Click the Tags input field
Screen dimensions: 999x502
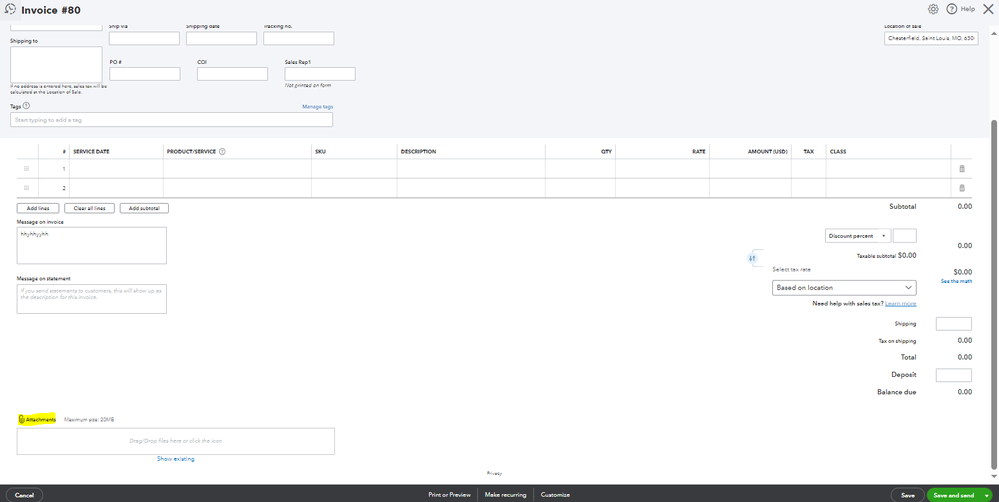point(171,120)
